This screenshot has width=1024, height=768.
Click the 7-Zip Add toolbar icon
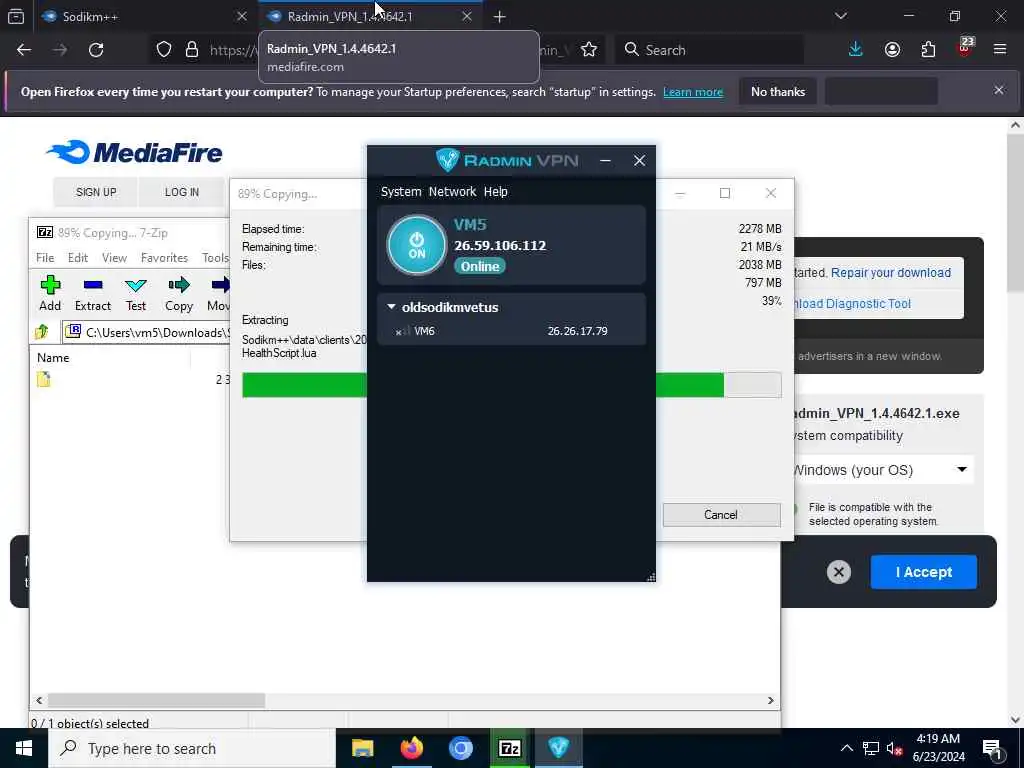(x=50, y=293)
